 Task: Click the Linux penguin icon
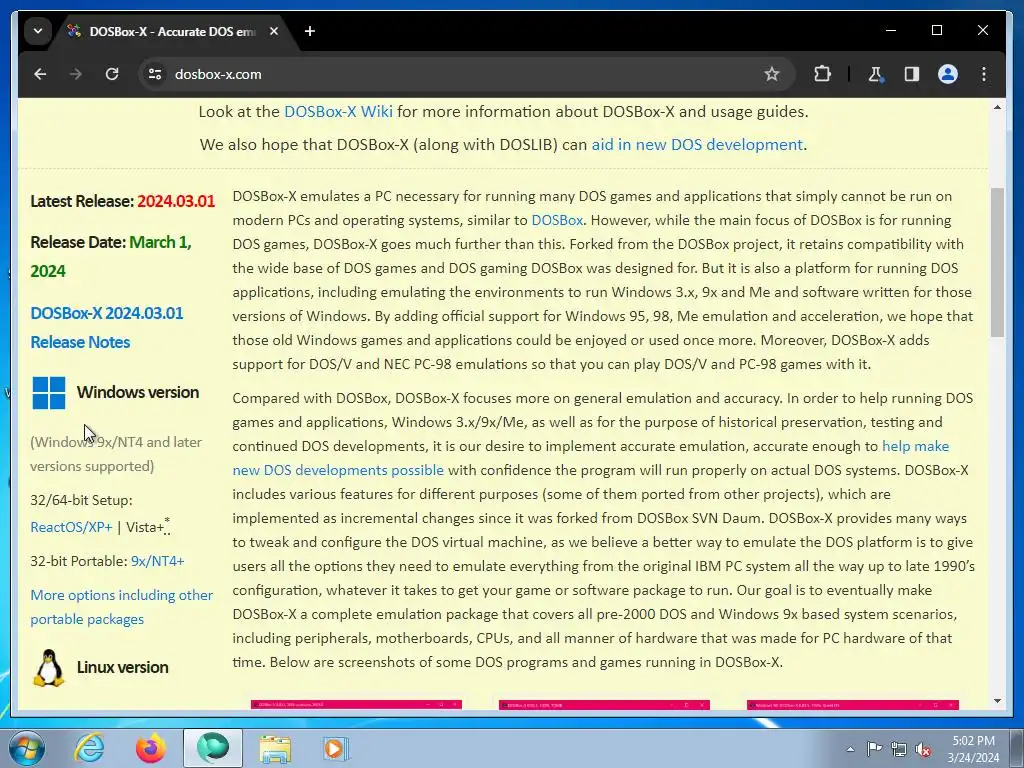pyautogui.click(x=49, y=668)
